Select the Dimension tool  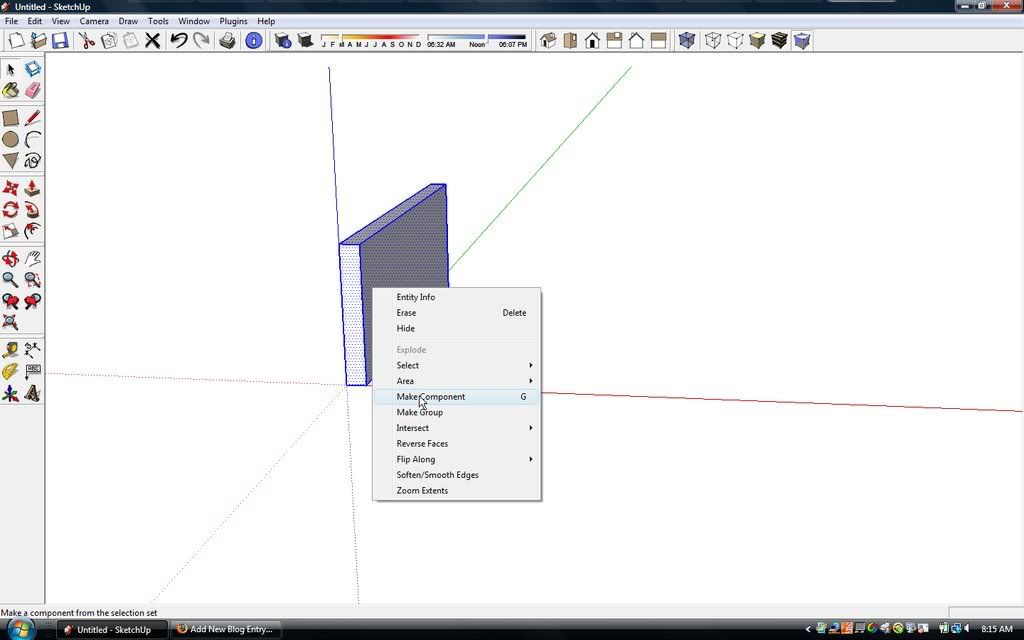(33, 350)
